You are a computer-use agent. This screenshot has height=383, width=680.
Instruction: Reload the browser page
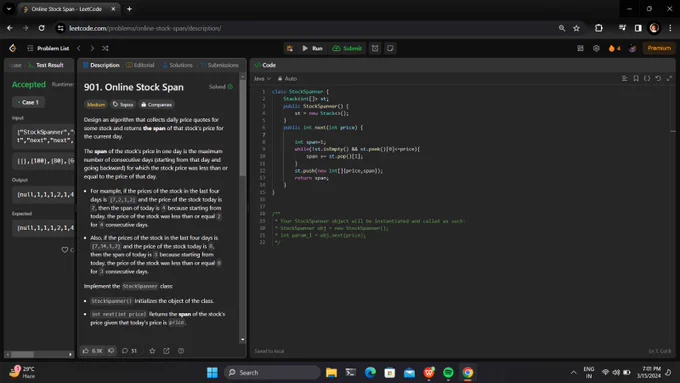[42, 28]
